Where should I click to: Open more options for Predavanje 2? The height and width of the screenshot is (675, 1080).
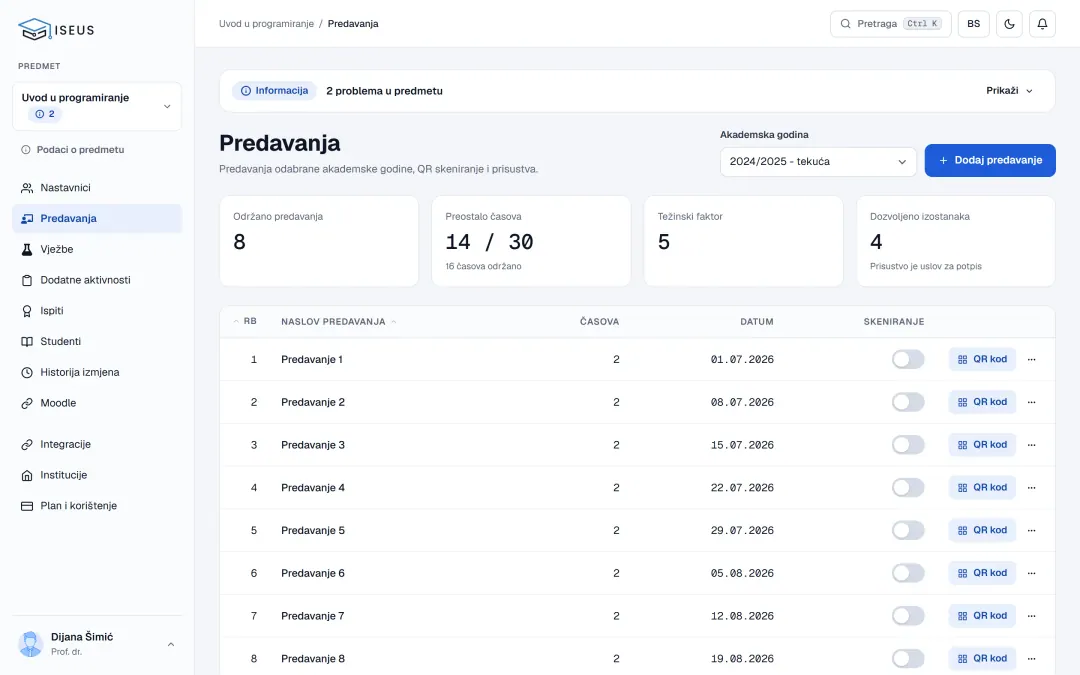point(1031,402)
